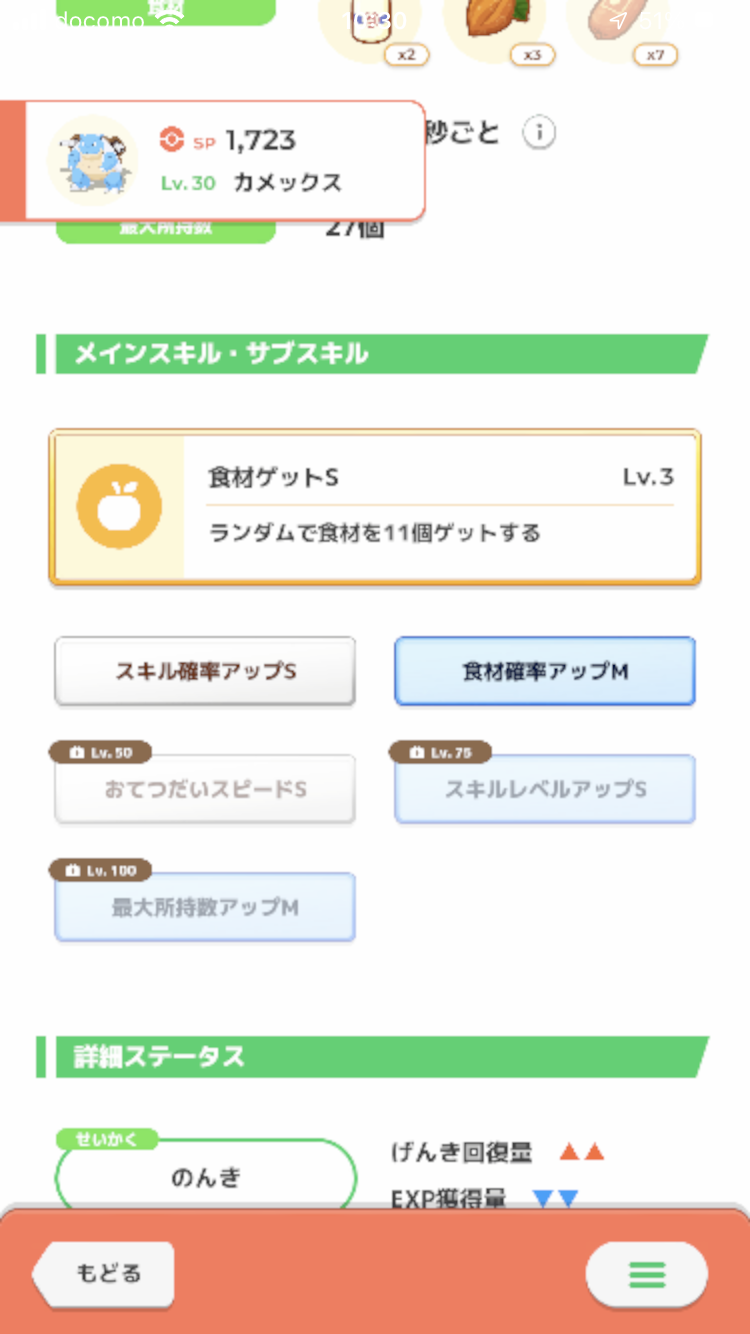Tap locked おてつだいスピードS skill
The height and width of the screenshot is (1334, 750).
tap(205, 790)
